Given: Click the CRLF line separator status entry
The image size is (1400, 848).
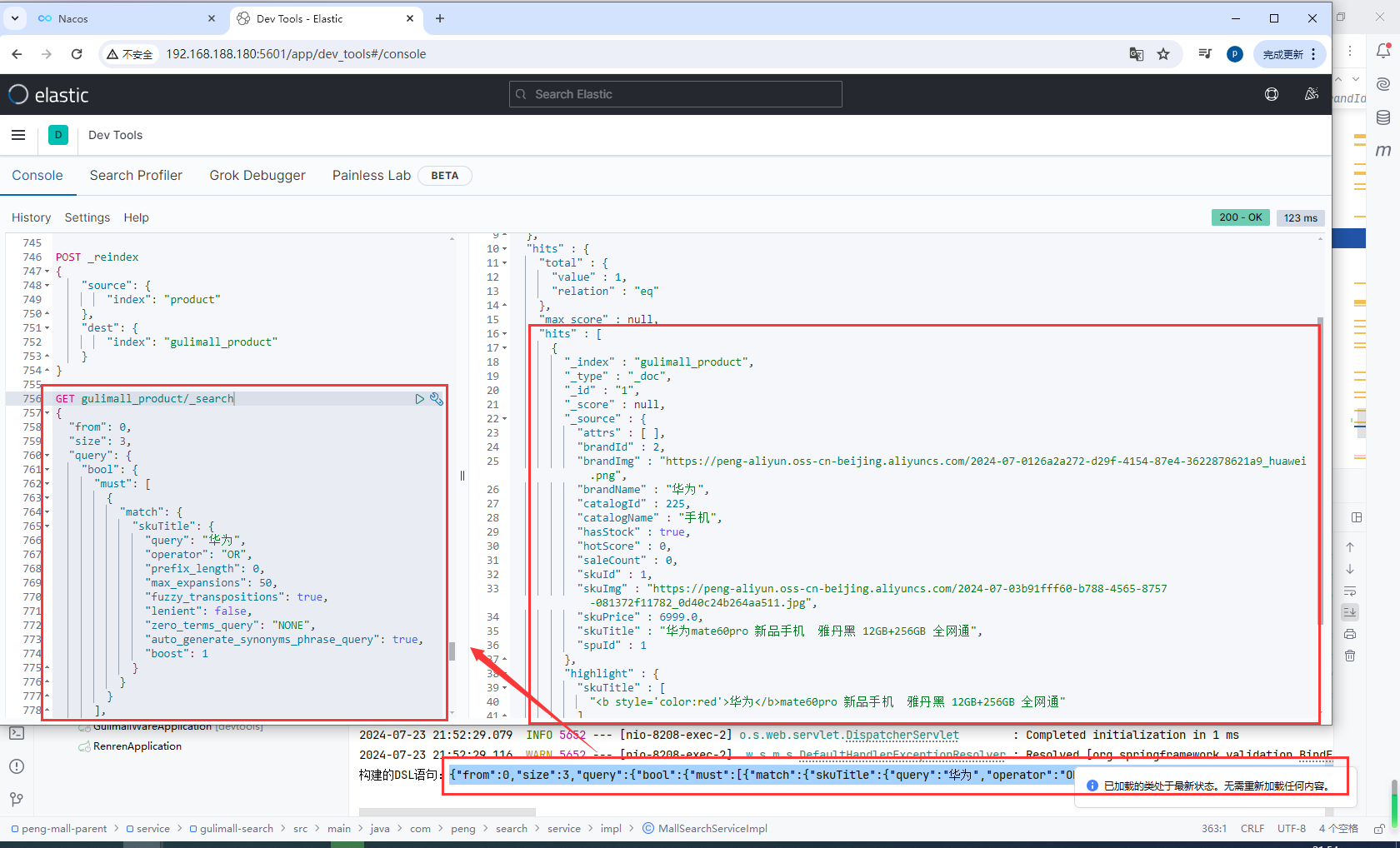Looking at the screenshot, I should tap(1252, 829).
